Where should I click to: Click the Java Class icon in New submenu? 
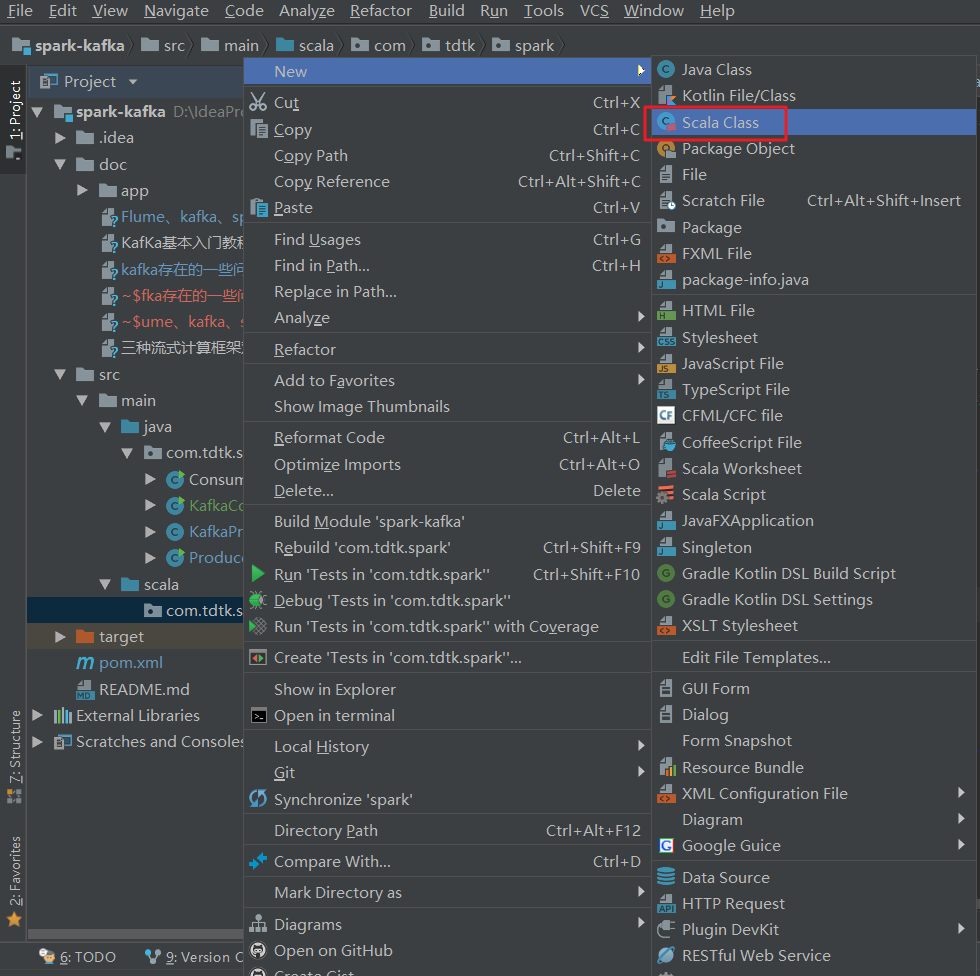coord(666,69)
